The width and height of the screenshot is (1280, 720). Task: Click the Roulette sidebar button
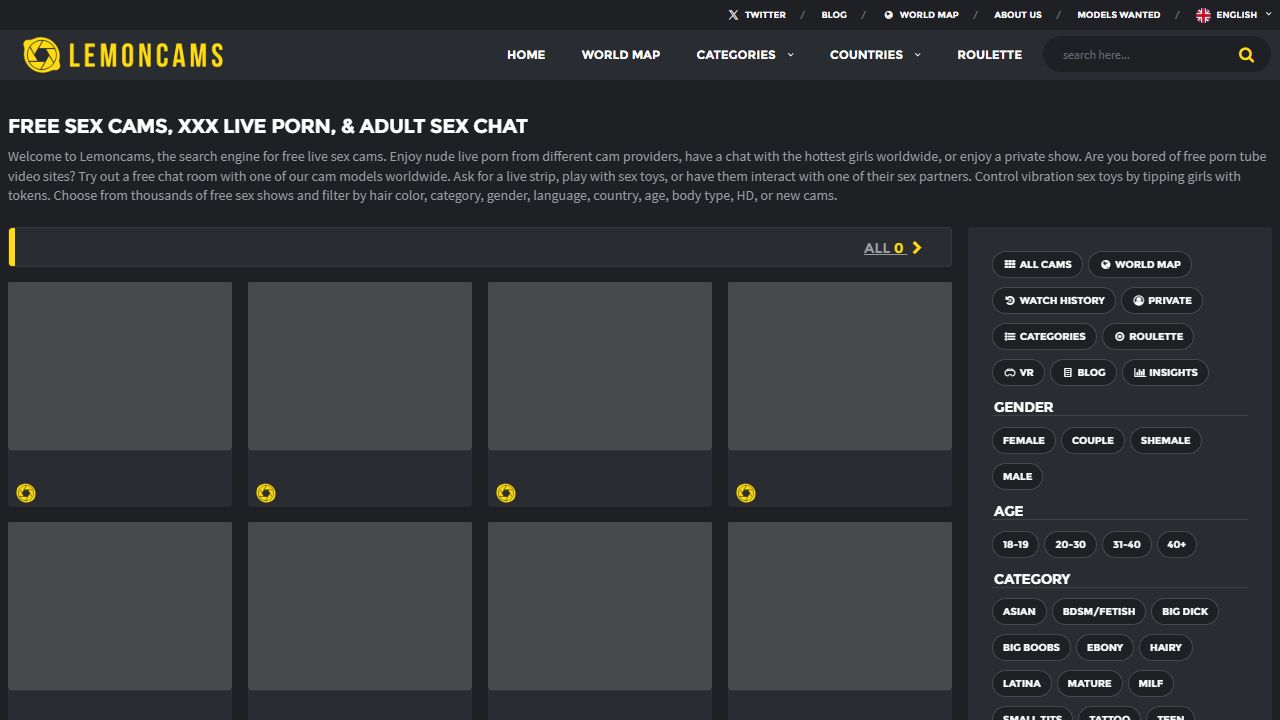(1148, 337)
